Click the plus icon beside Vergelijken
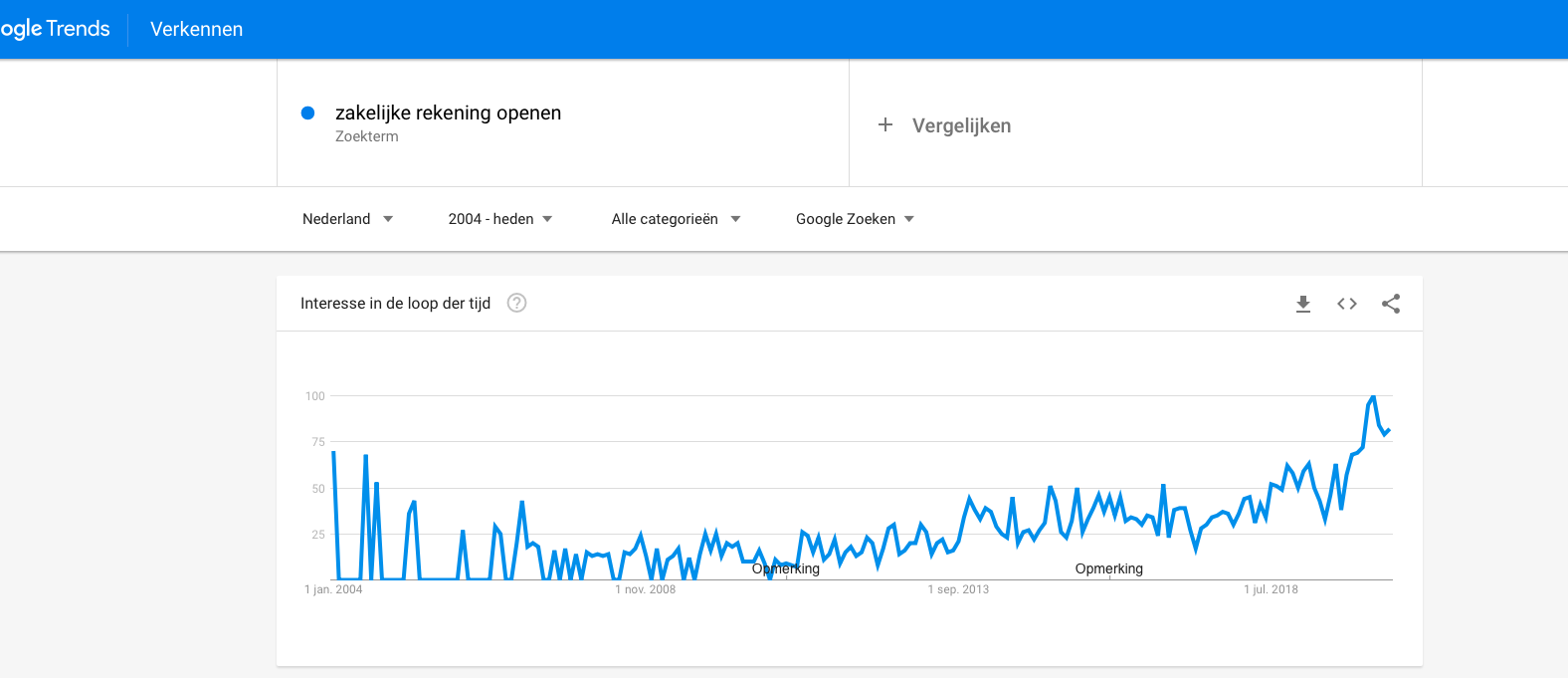 coord(885,124)
